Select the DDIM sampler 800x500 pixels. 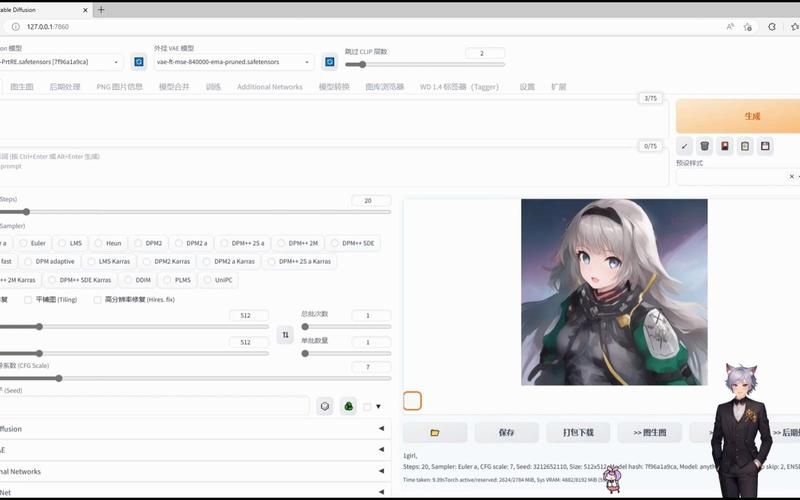tap(138, 280)
